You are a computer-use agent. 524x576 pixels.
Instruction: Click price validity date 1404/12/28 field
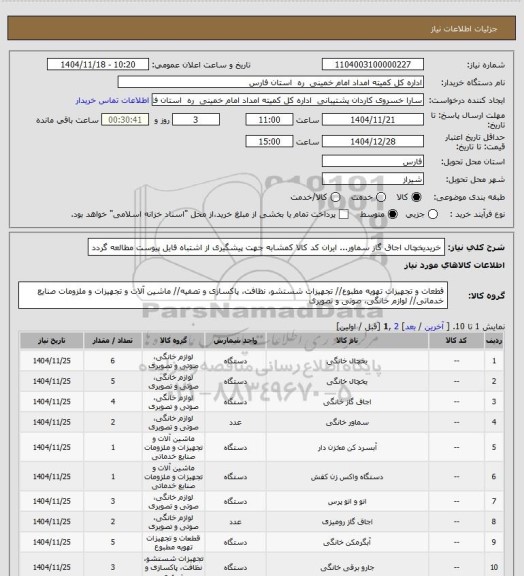coord(373,141)
